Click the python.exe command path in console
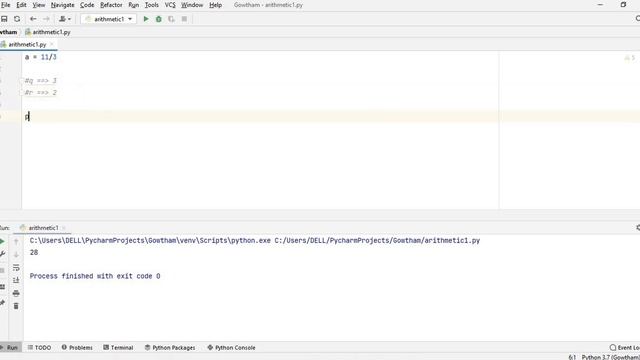Image resolution: width=640 pixels, height=360 pixels. (255, 240)
